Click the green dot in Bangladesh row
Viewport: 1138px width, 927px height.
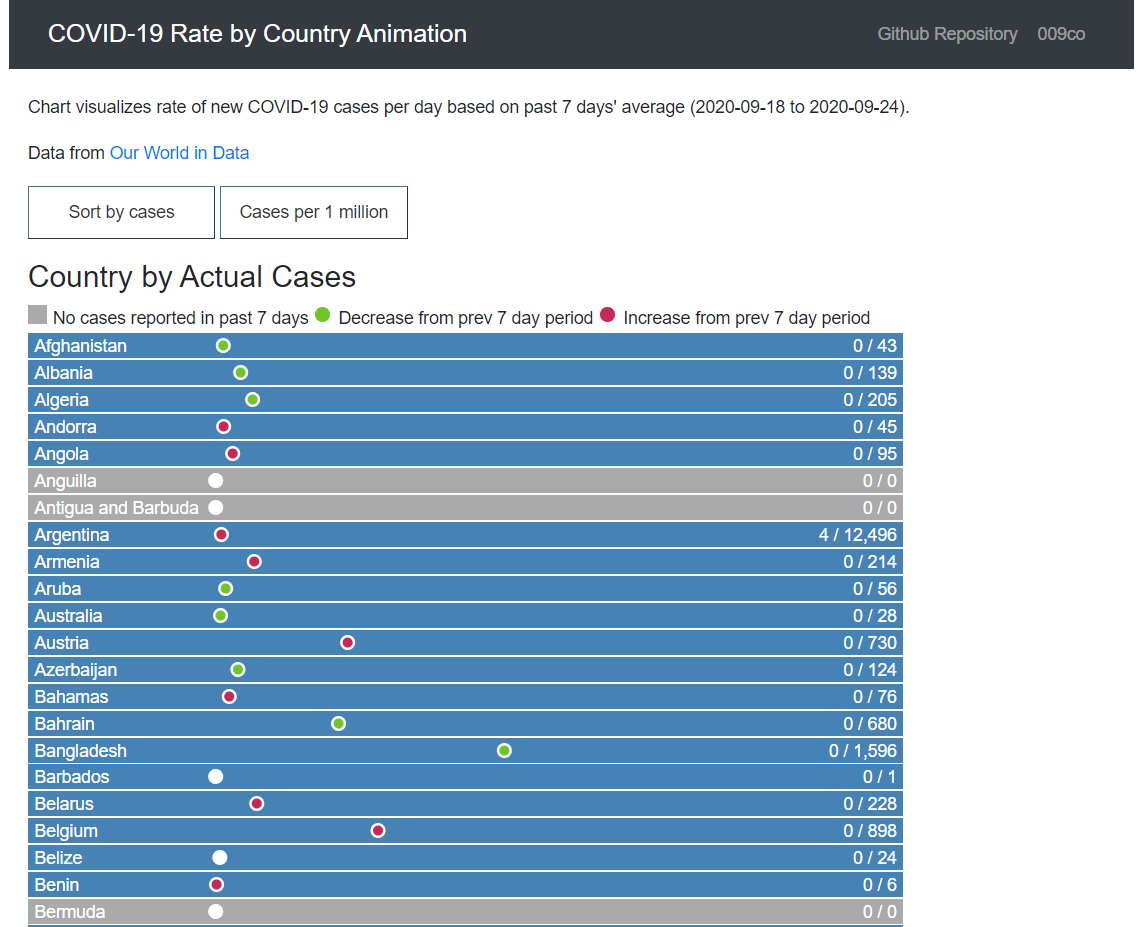pos(504,750)
